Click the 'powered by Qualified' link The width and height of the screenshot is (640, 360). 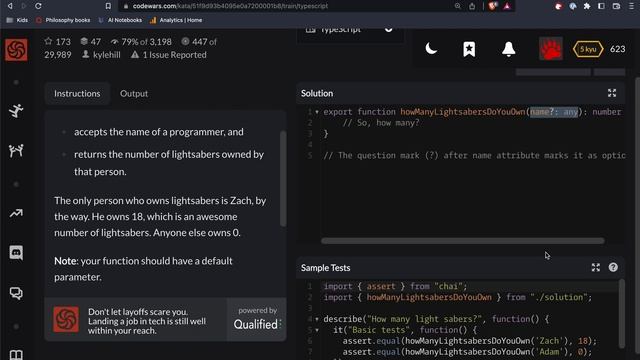pos(257,319)
